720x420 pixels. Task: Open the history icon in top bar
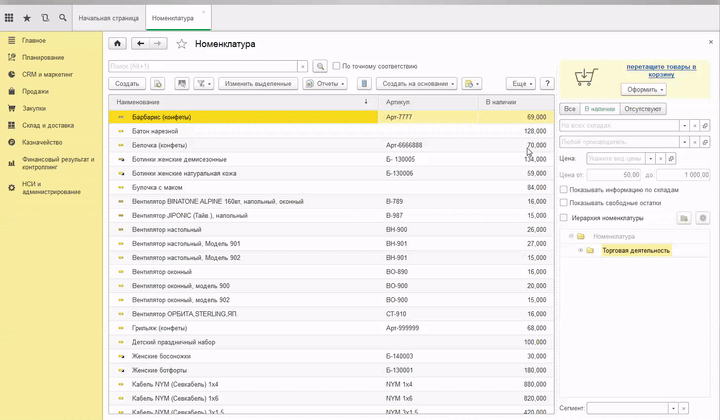pyautogui.click(x=45, y=18)
